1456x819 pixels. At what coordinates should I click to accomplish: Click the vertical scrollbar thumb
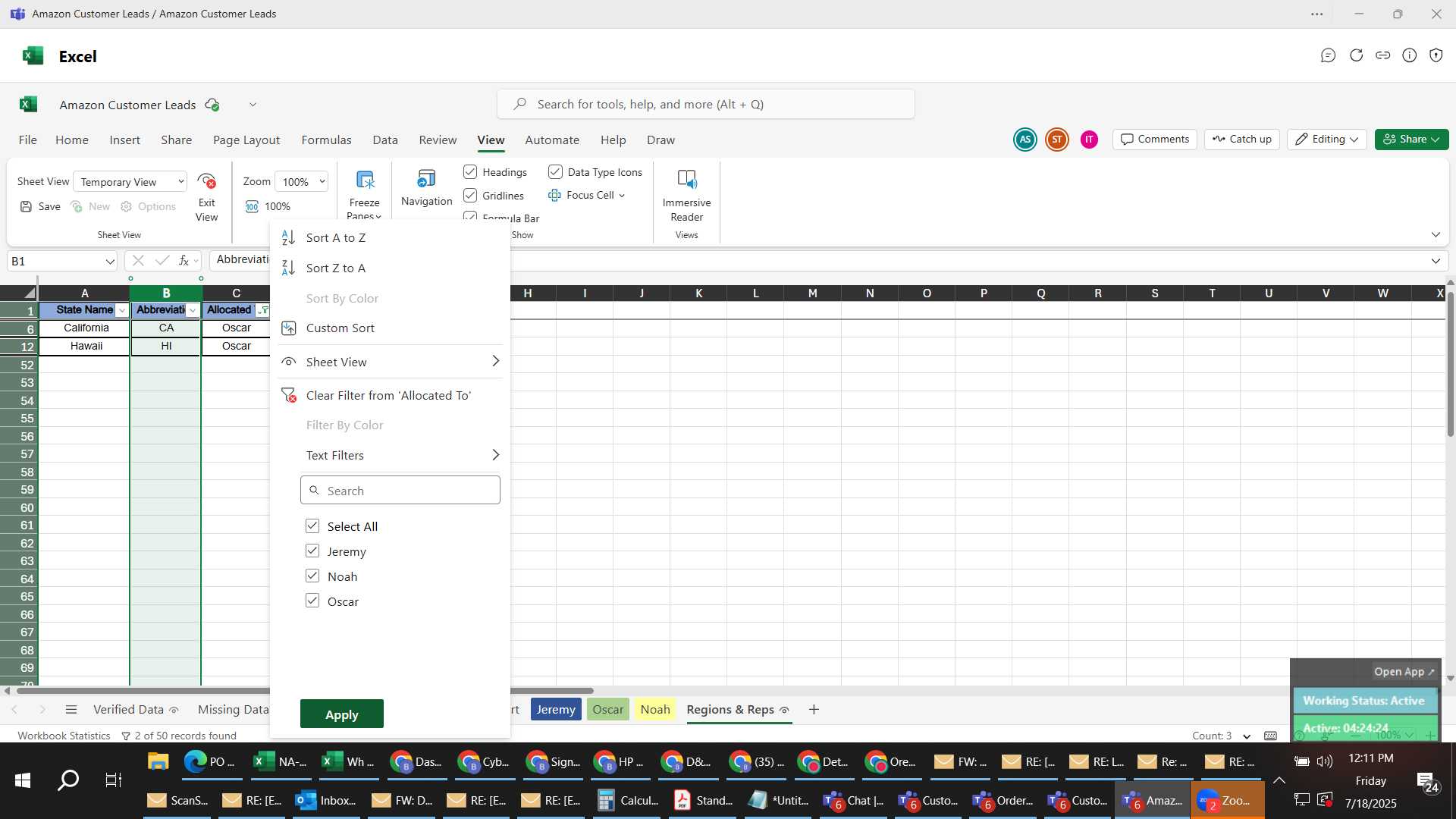(x=1450, y=362)
